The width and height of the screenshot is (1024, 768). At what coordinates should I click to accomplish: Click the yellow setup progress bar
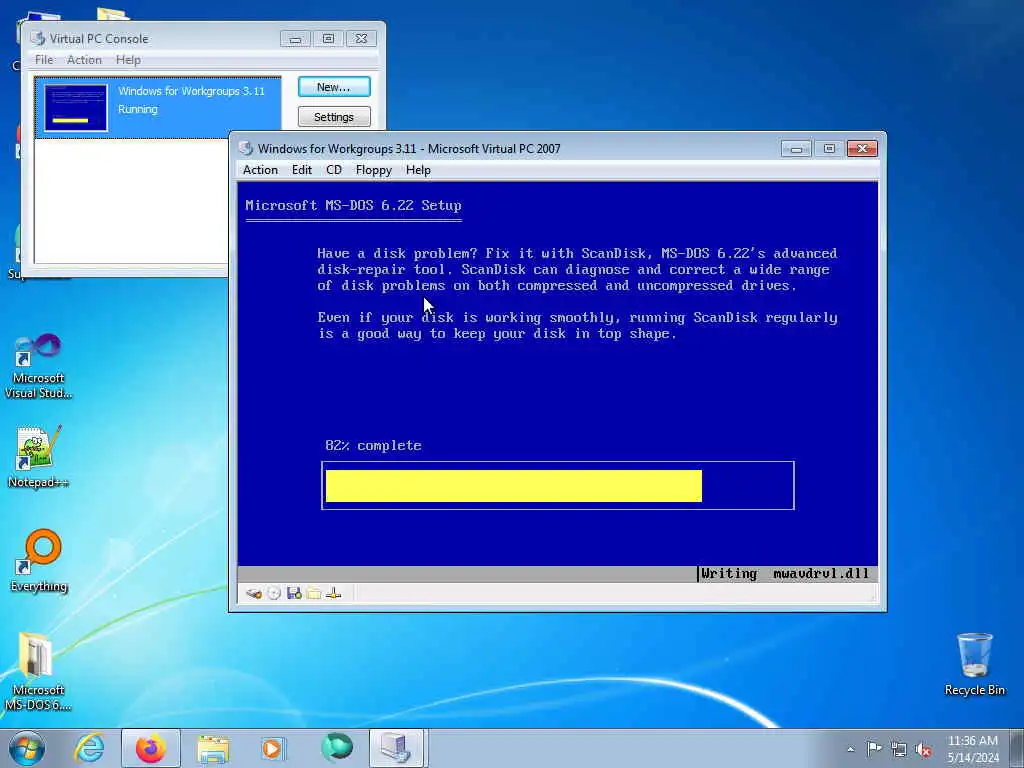[513, 486]
